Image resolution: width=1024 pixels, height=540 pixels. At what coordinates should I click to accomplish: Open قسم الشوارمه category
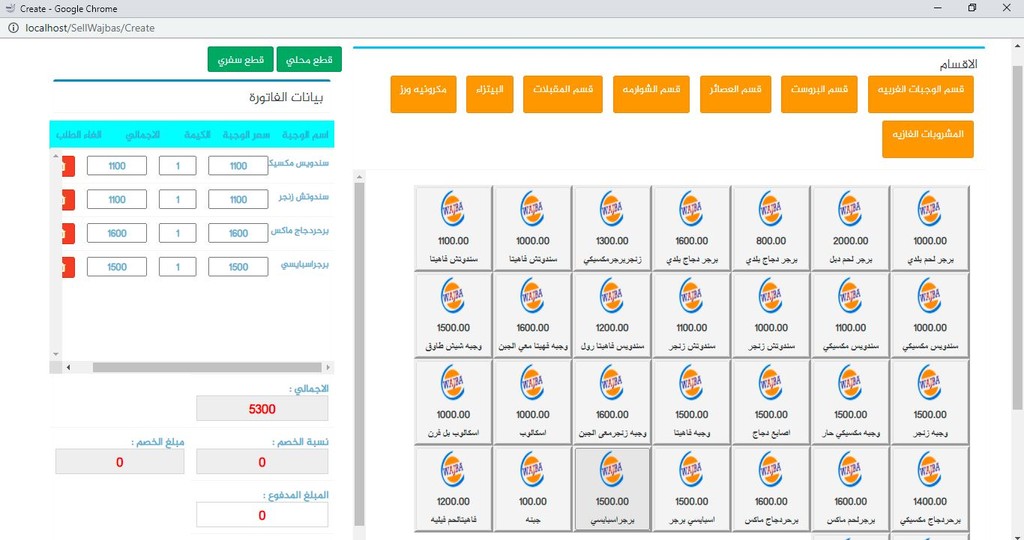coord(651,94)
